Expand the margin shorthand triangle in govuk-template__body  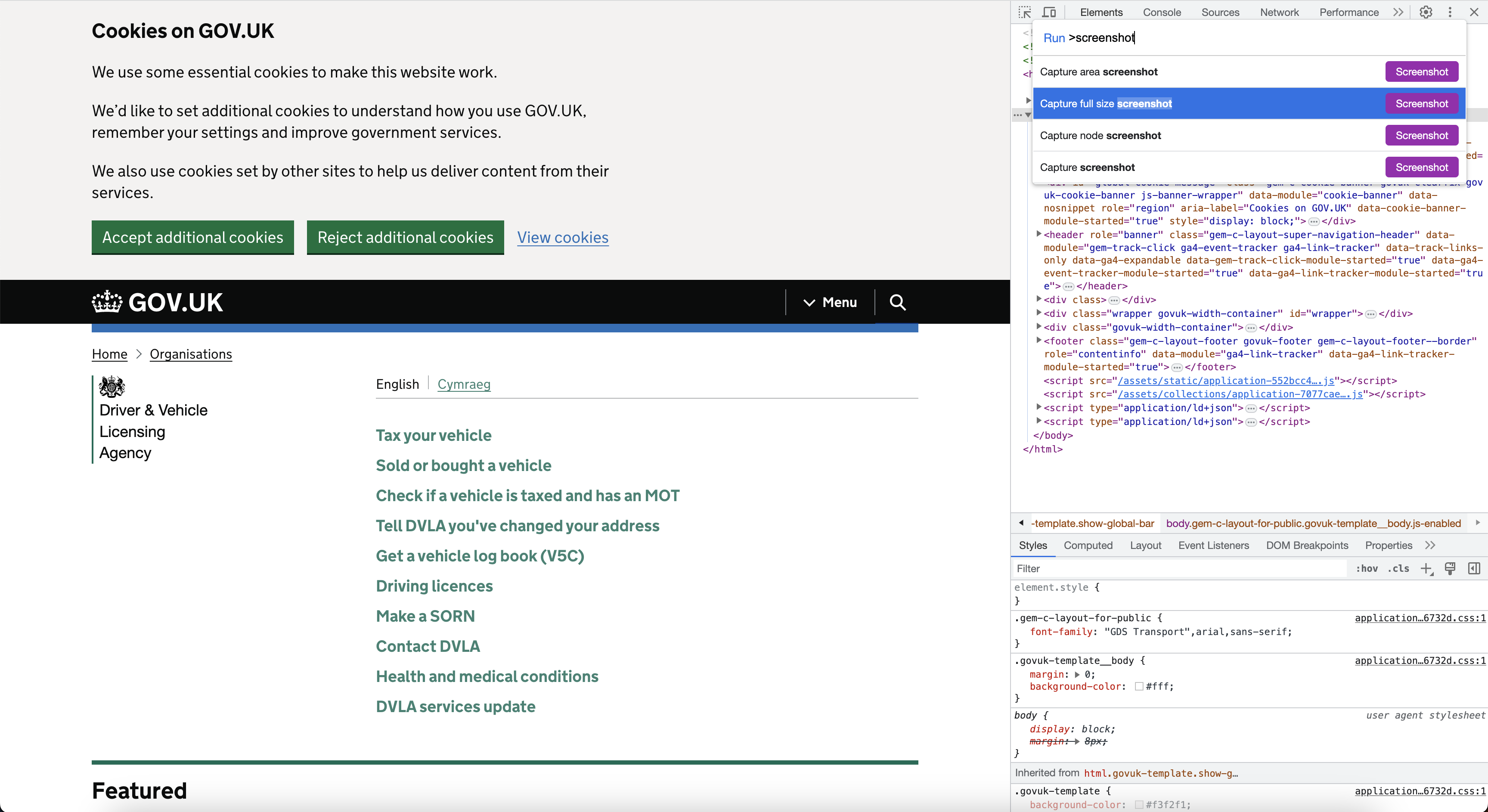[1077, 675]
